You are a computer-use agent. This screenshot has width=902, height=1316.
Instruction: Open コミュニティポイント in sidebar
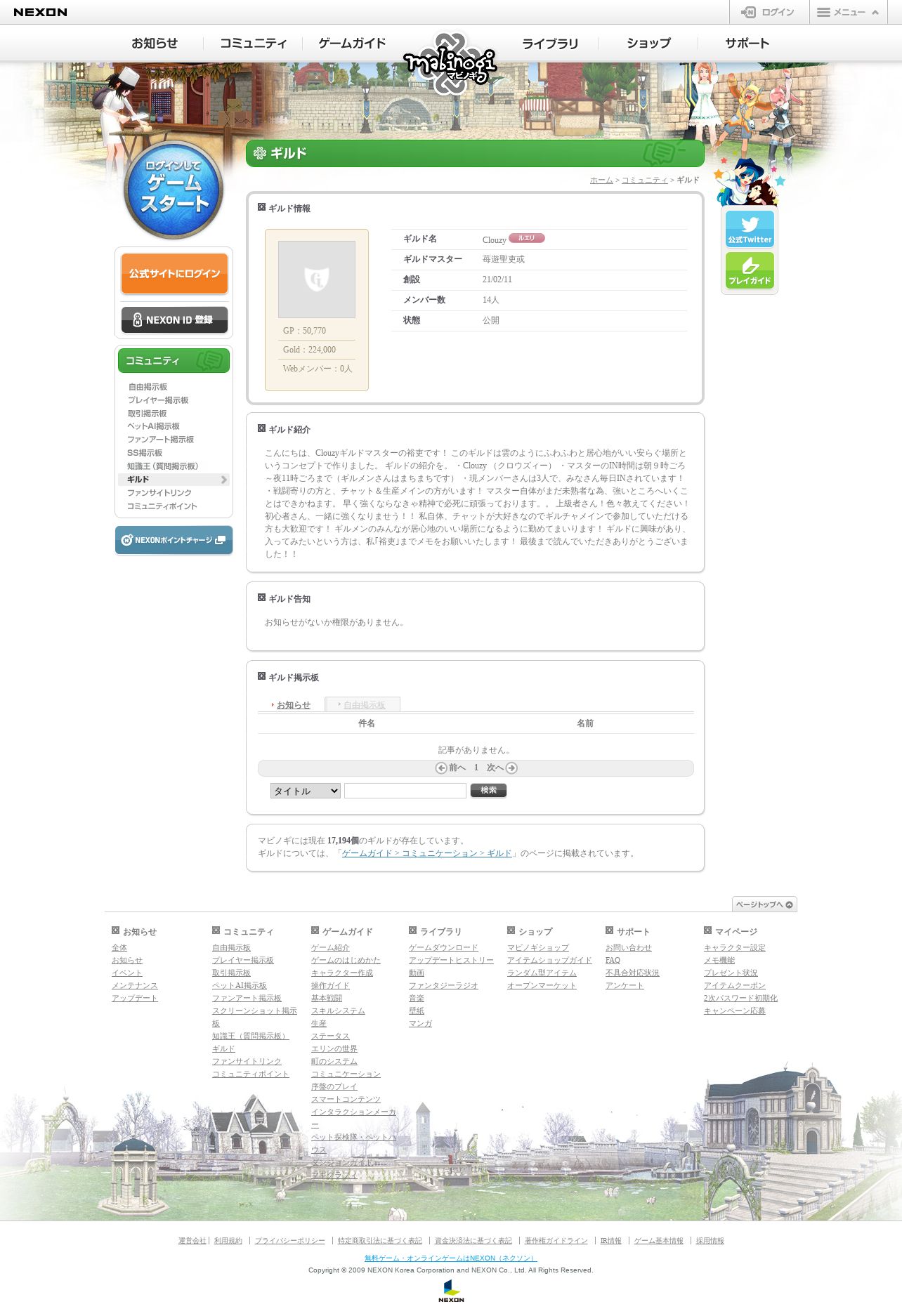pyautogui.click(x=162, y=506)
